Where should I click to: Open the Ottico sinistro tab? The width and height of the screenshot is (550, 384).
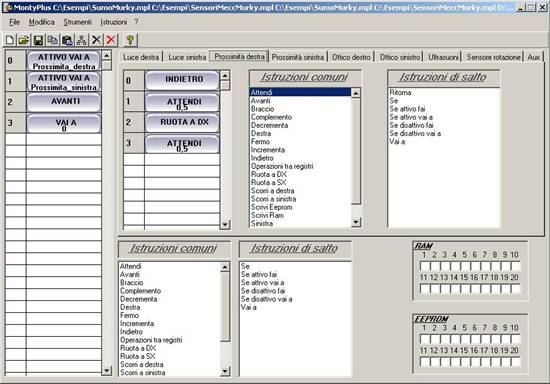tap(400, 57)
